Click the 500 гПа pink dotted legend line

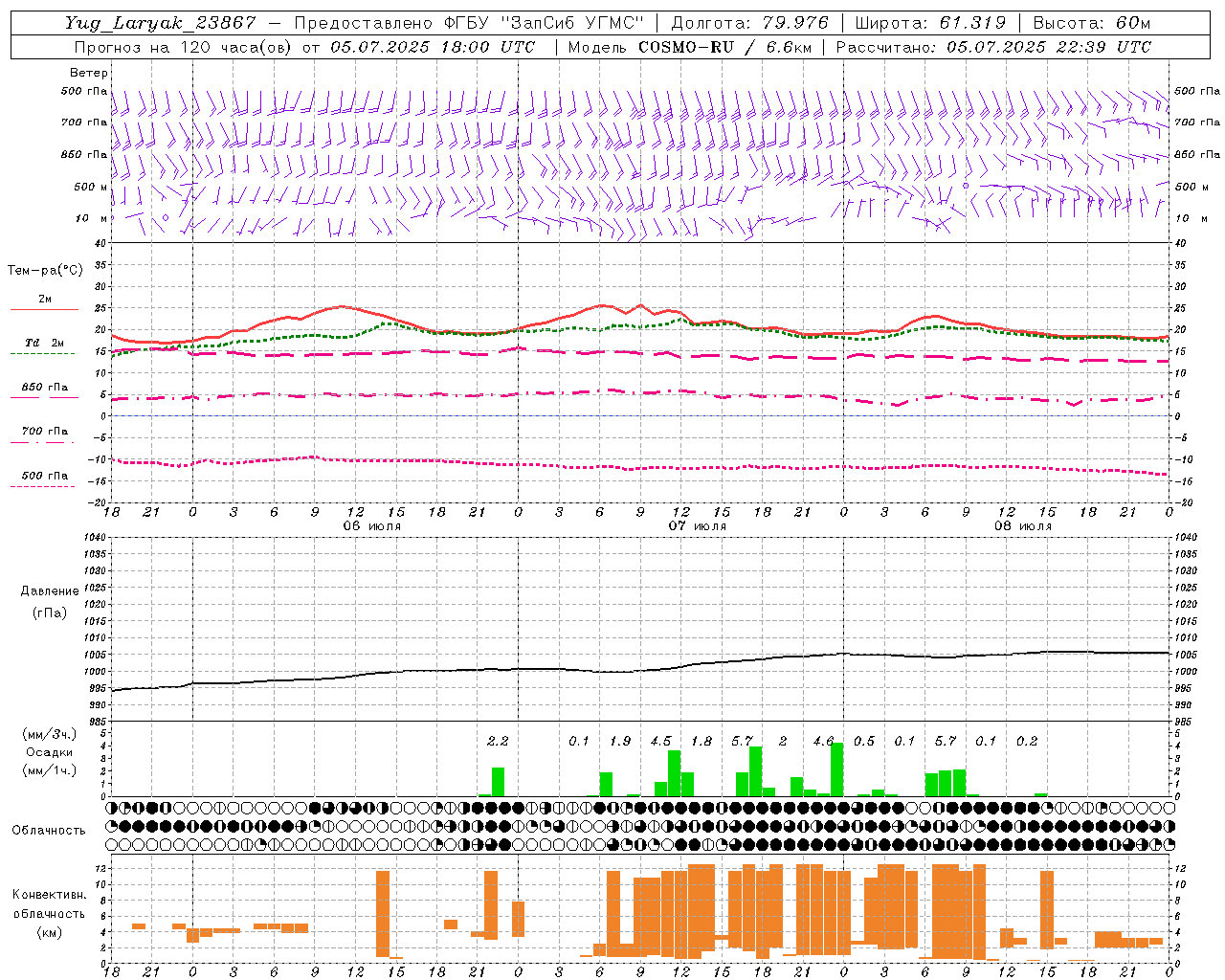pyautogui.click(x=42, y=486)
